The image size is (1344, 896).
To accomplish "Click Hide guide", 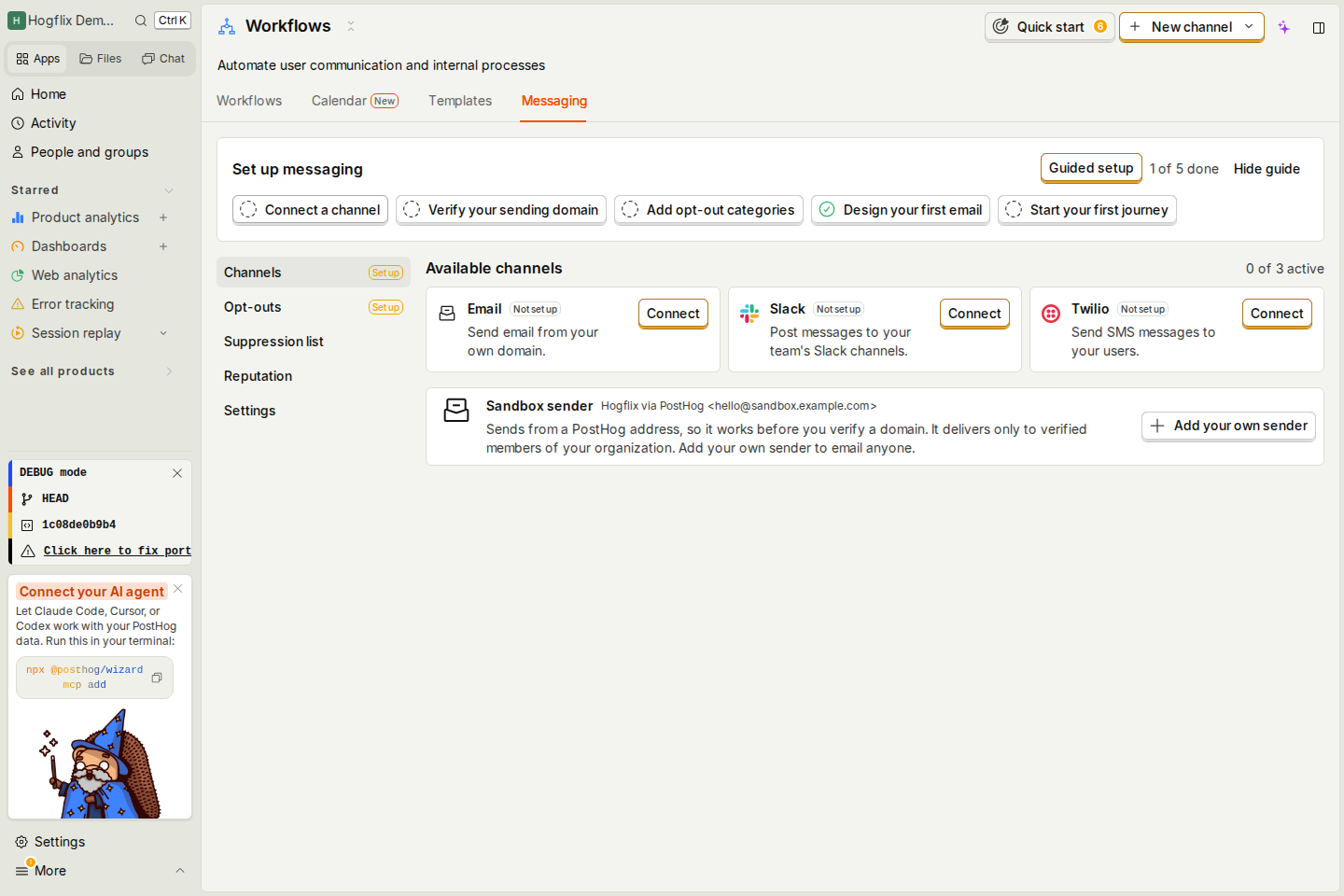I will tap(1267, 169).
